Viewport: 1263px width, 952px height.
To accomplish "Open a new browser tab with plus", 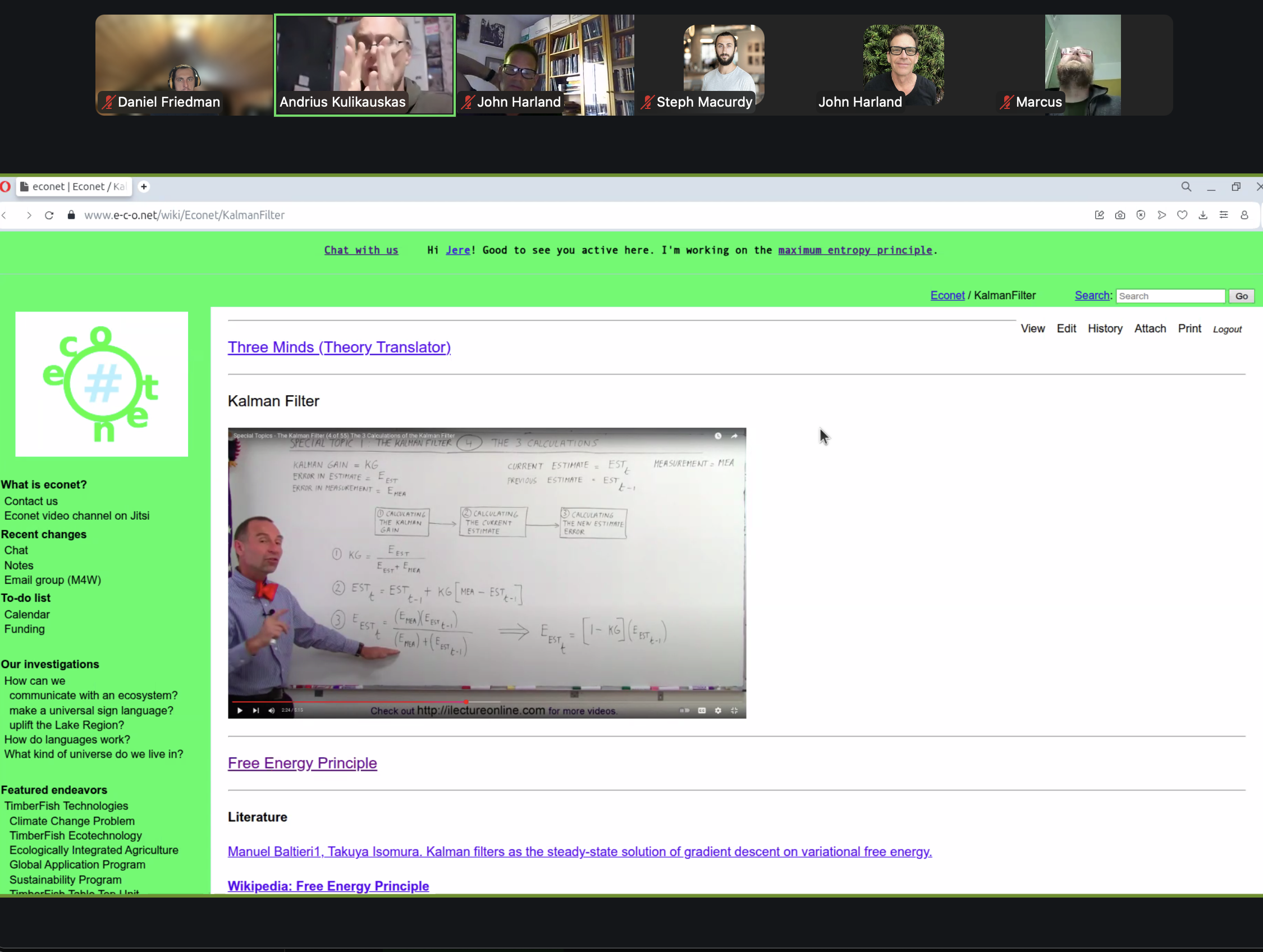I will (x=144, y=187).
